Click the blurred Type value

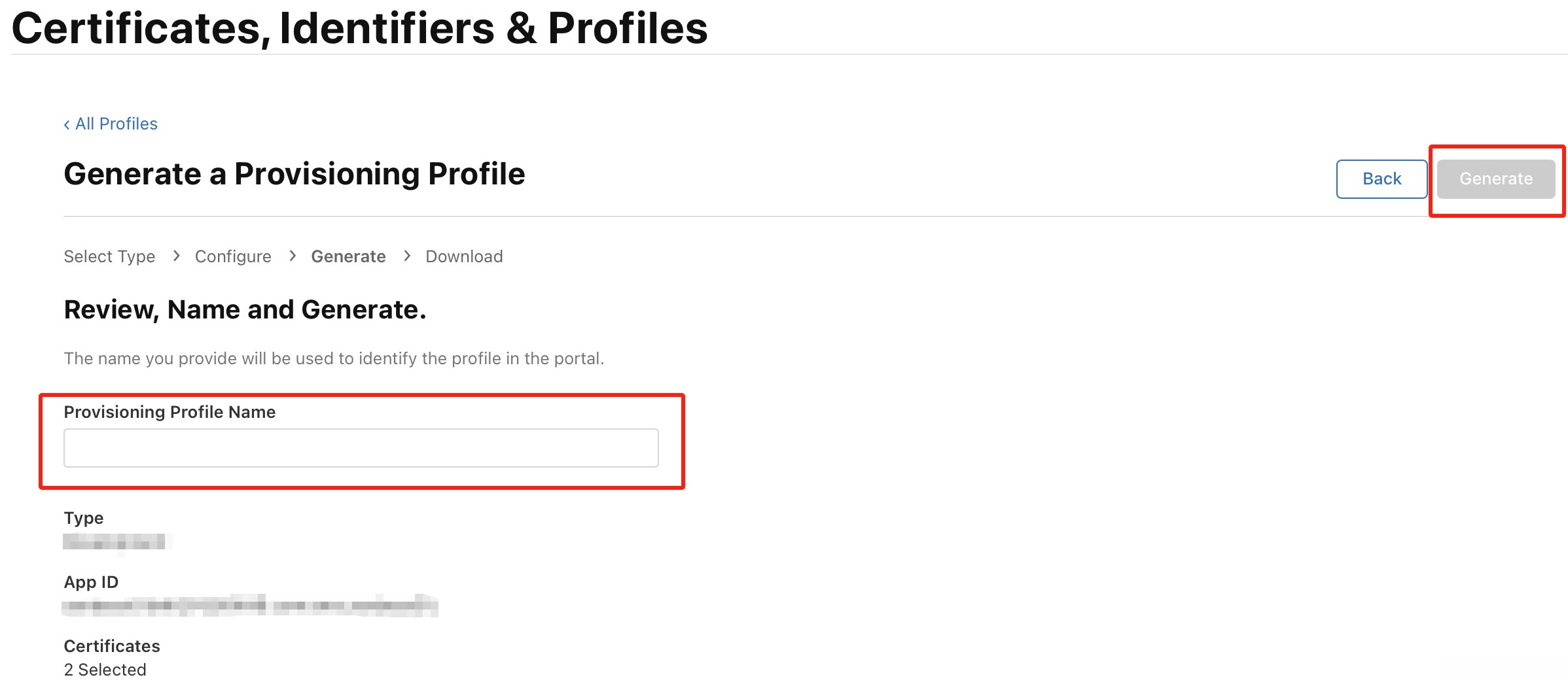coord(116,541)
